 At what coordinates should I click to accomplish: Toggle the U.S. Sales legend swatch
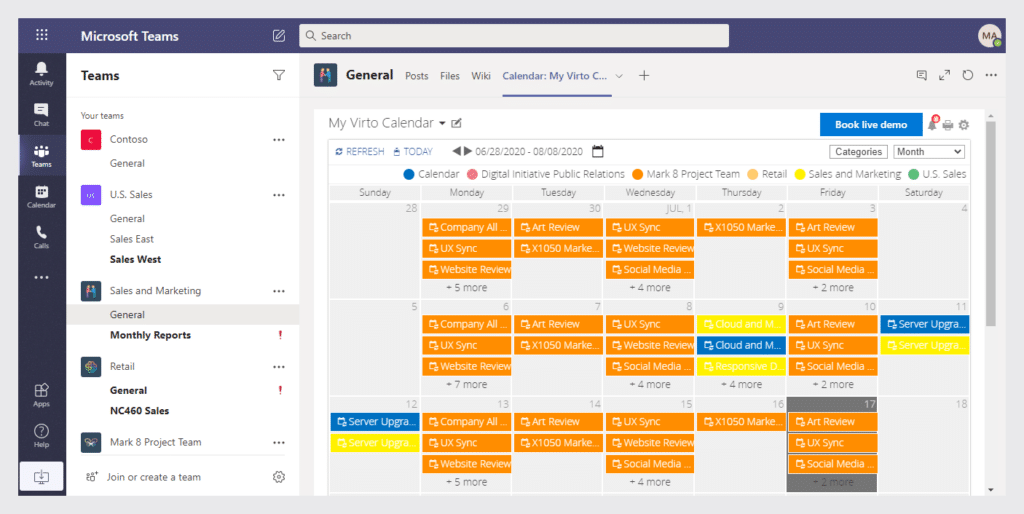(x=914, y=174)
